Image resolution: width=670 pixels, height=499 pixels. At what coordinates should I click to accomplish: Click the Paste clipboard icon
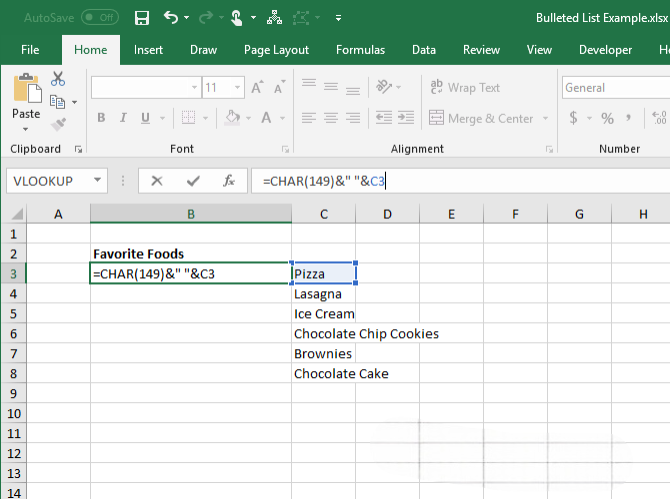point(26,89)
